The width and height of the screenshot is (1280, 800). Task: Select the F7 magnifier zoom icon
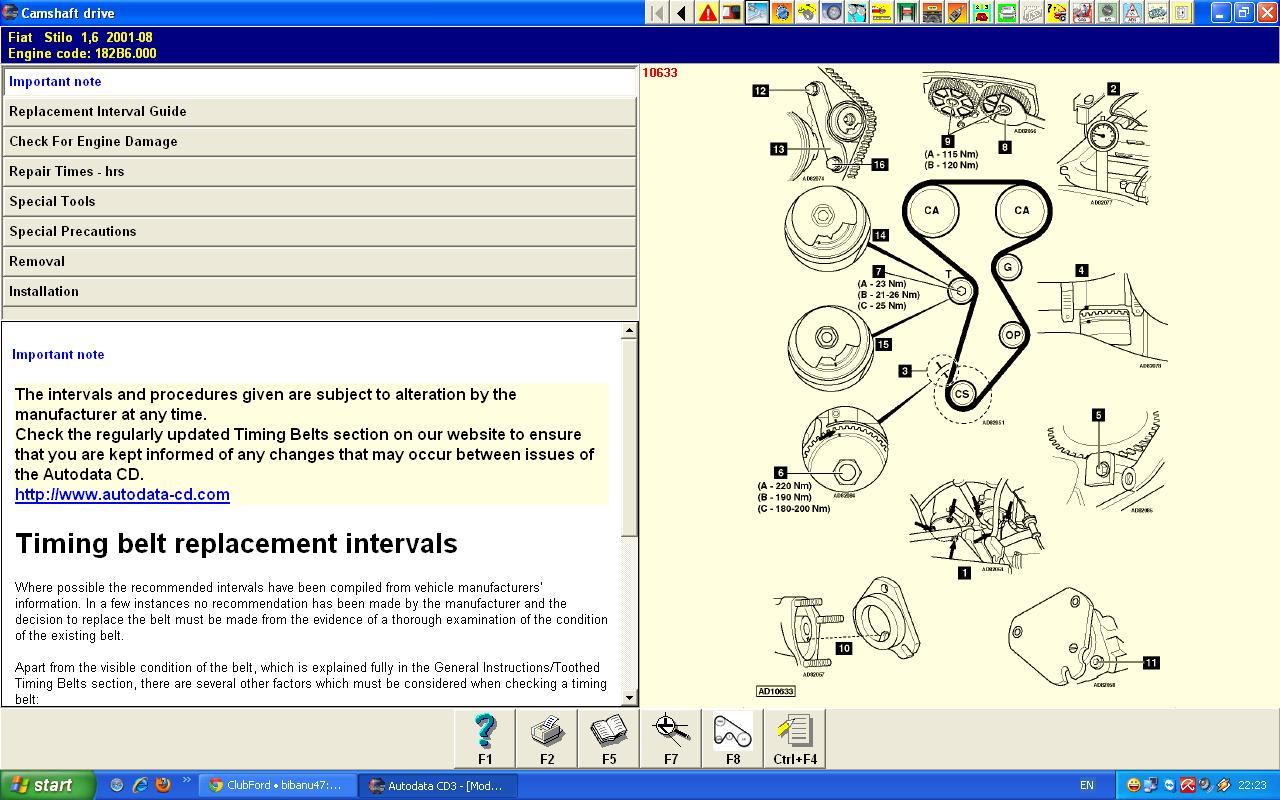point(670,738)
